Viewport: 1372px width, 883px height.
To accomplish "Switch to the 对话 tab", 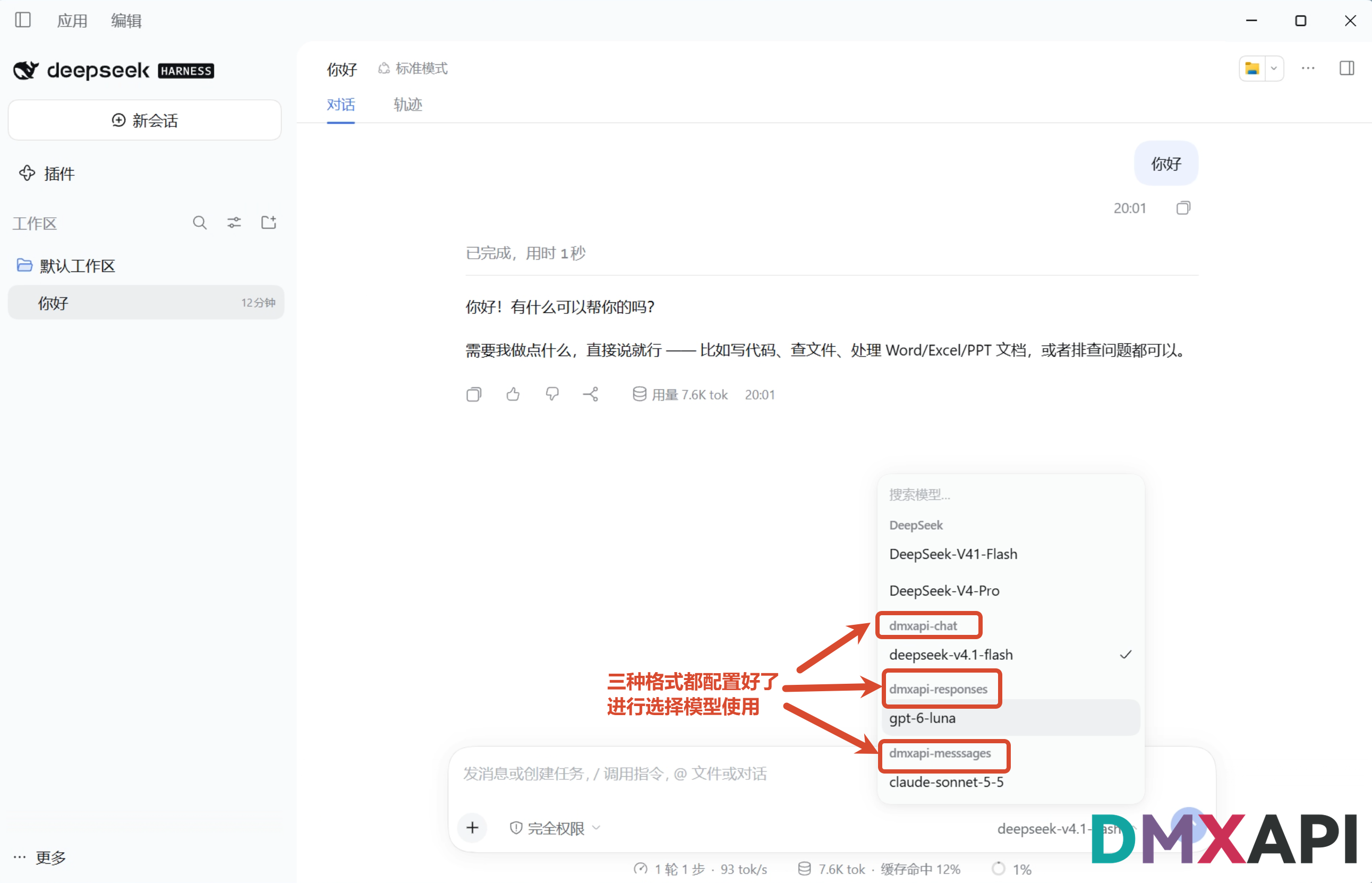I will [x=340, y=105].
